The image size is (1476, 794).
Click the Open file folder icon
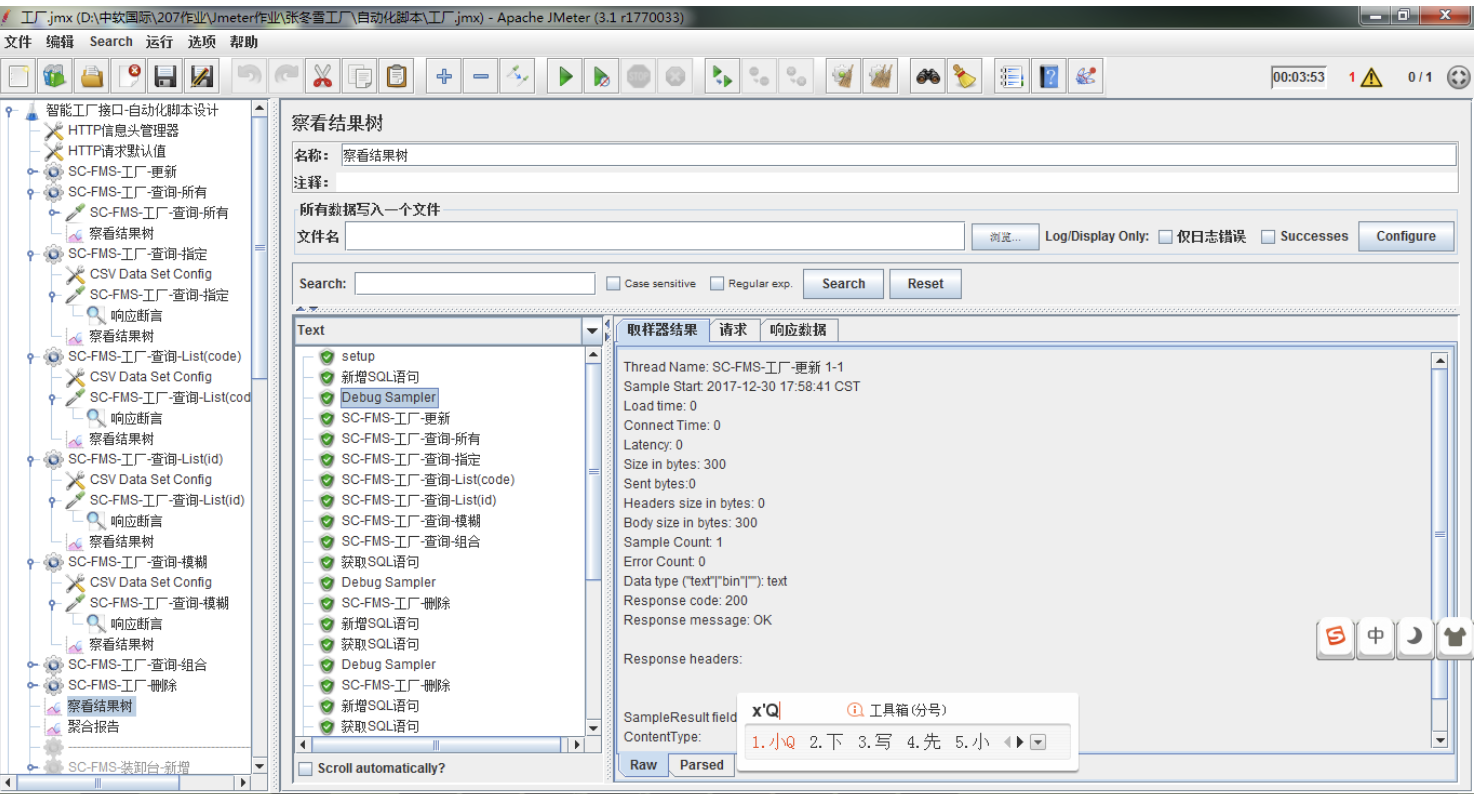(93, 76)
